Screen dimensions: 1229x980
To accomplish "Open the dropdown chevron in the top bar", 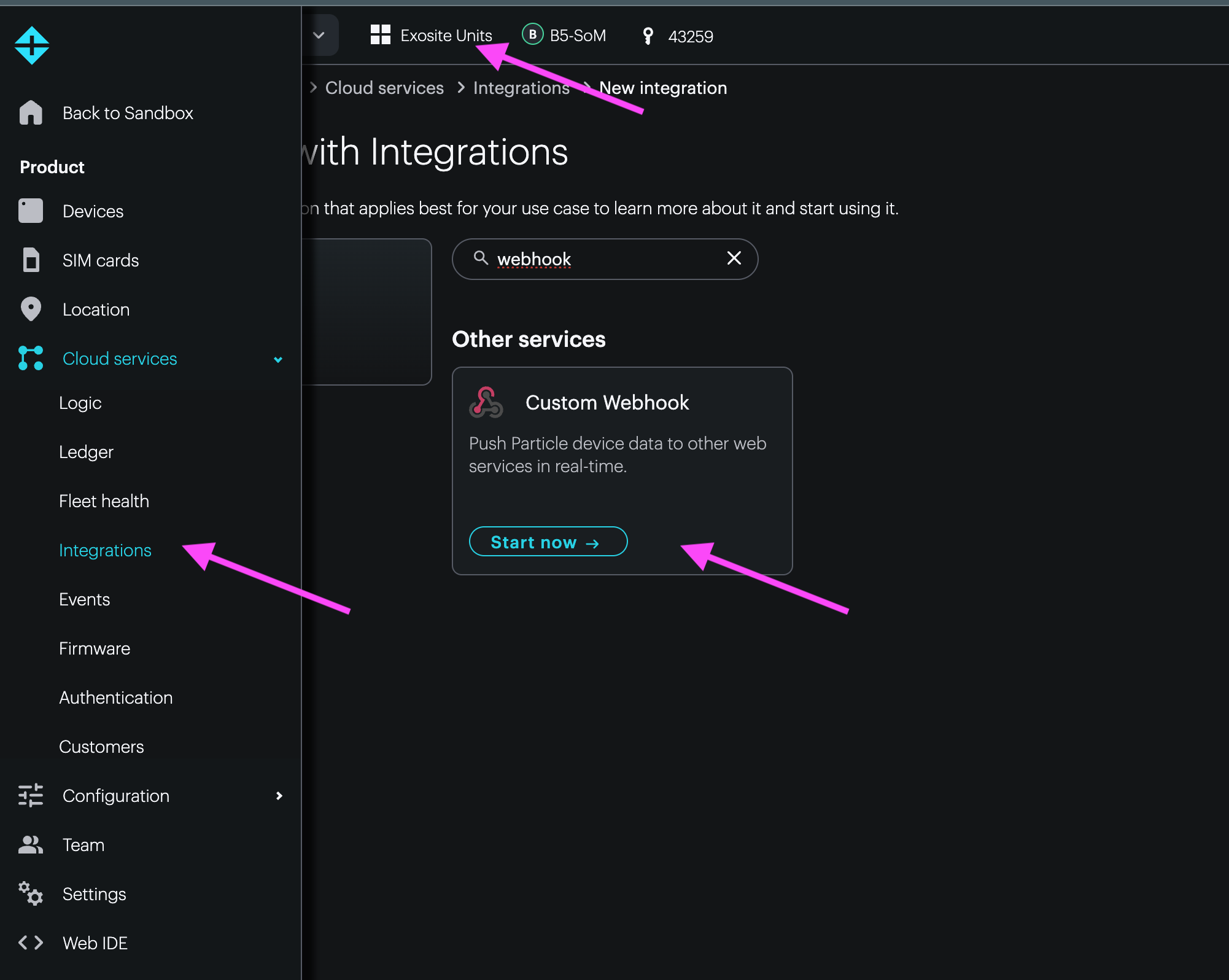I will pos(319,35).
